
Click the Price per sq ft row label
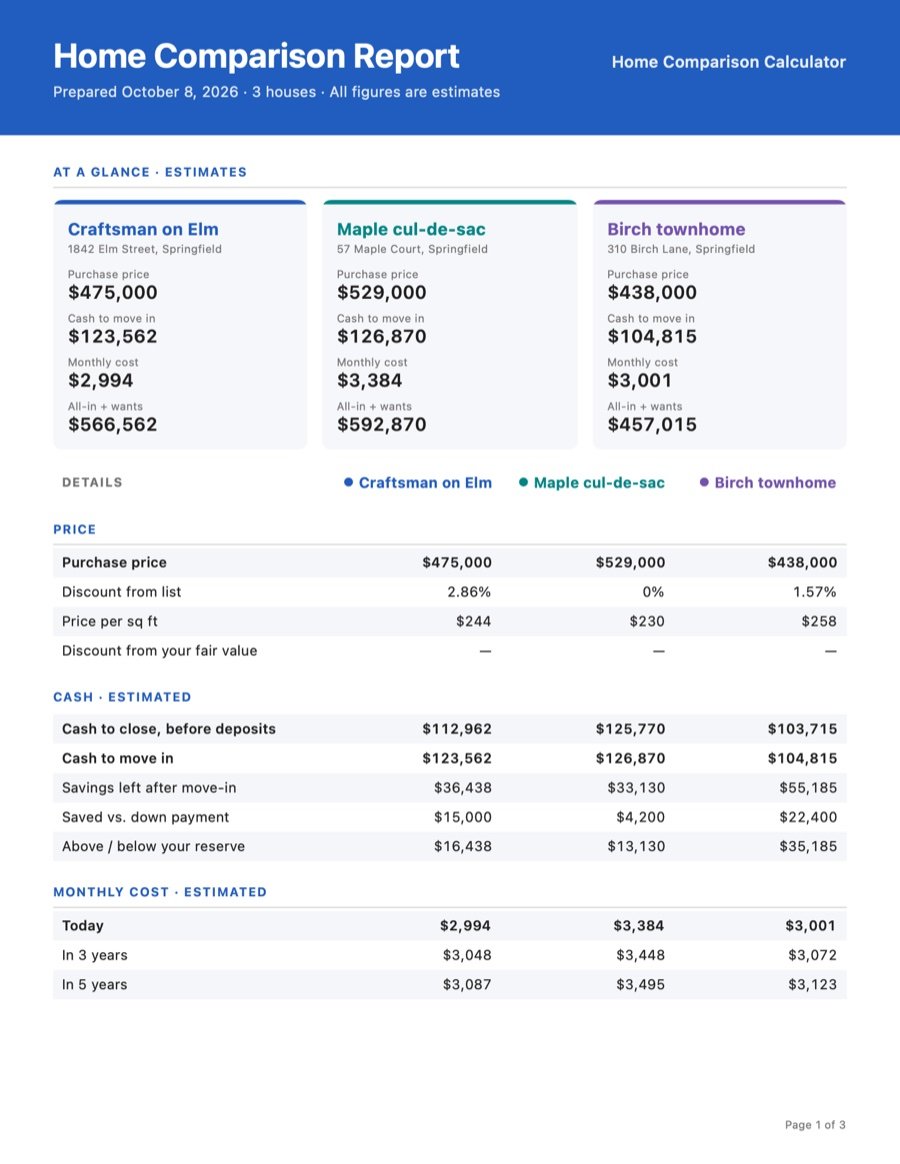click(110, 622)
